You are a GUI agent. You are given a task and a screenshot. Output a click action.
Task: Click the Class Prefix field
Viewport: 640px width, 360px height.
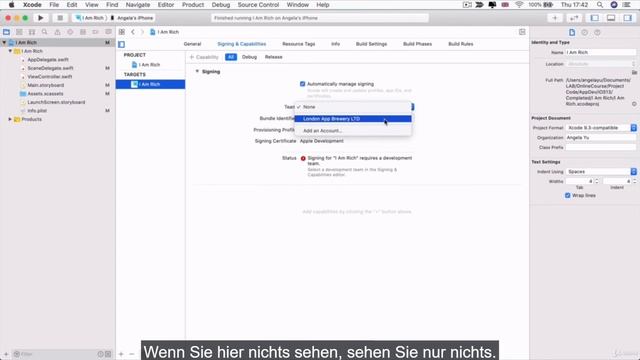(x=601, y=147)
